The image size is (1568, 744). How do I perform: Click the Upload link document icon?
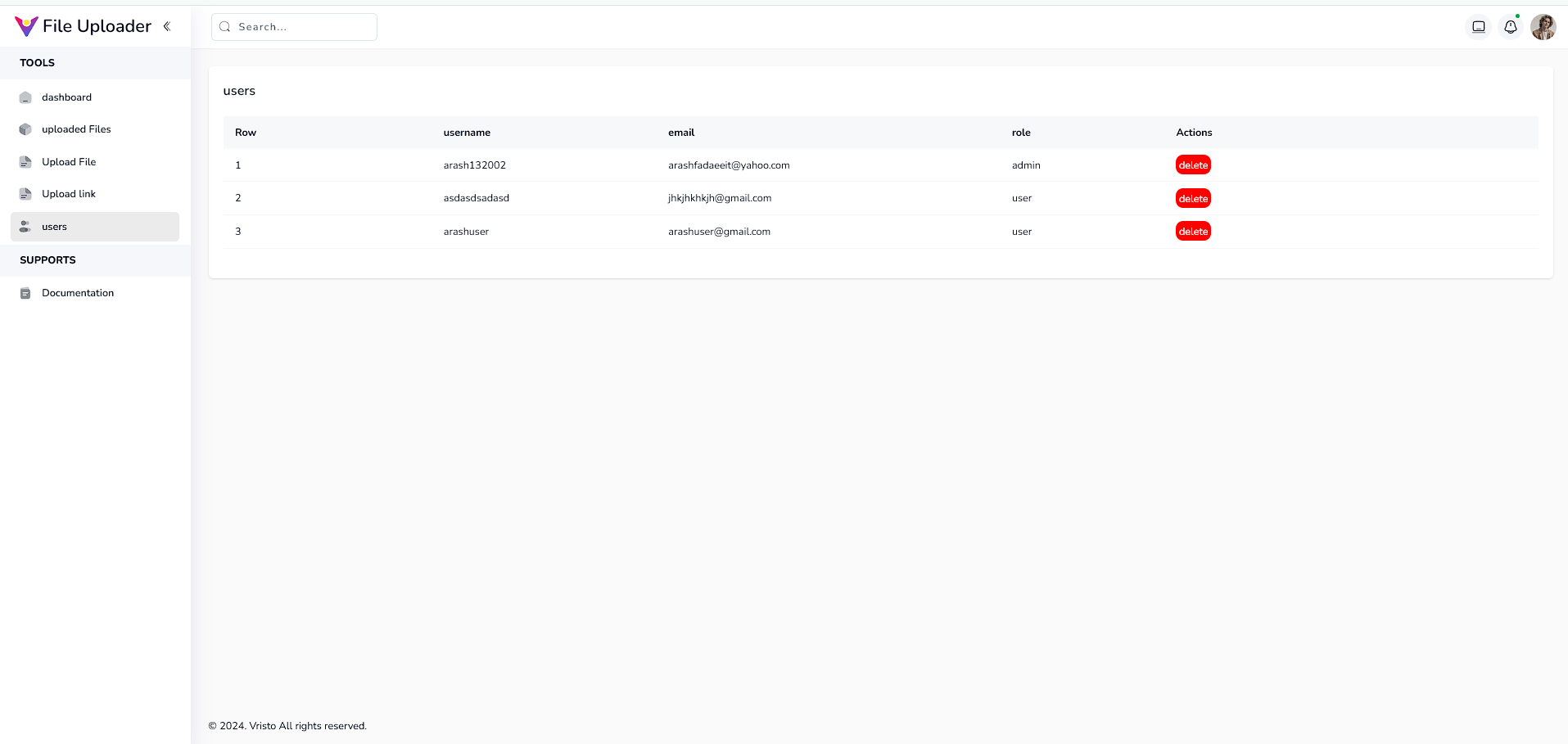click(25, 194)
